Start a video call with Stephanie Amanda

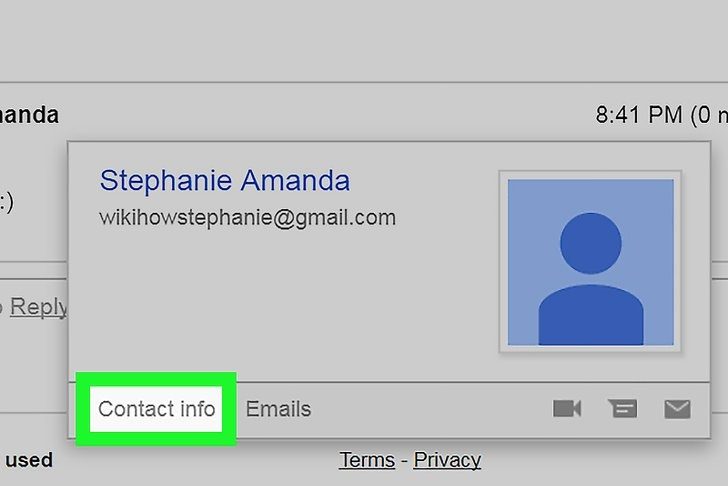pyautogui.click(x=567, y=409)
